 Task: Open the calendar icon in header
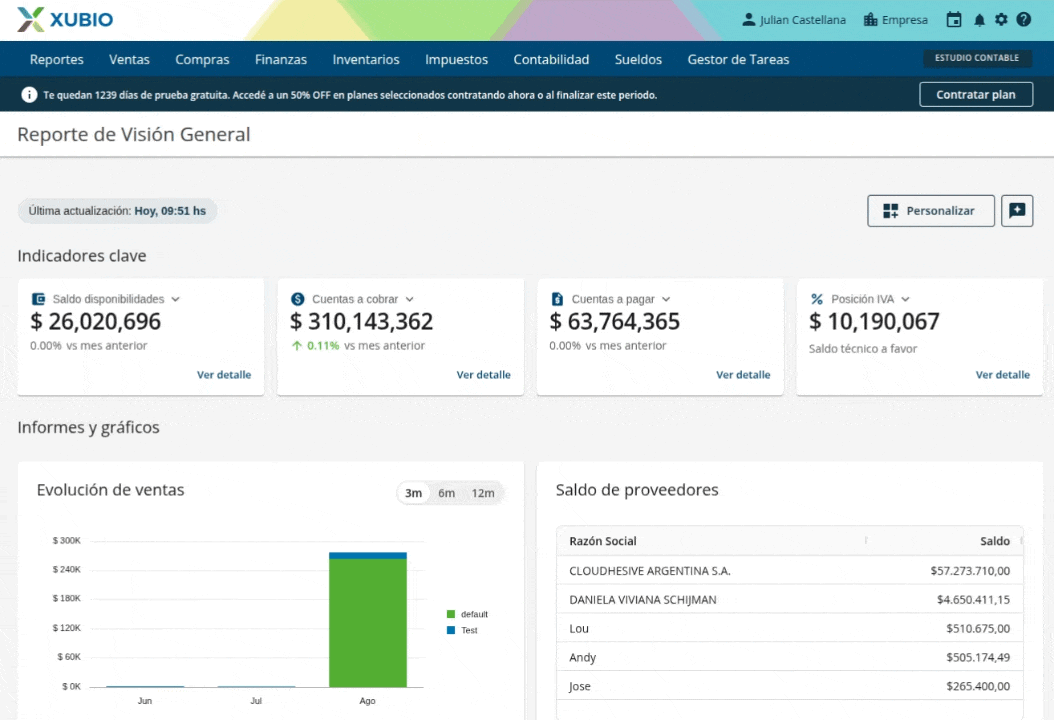953,19
